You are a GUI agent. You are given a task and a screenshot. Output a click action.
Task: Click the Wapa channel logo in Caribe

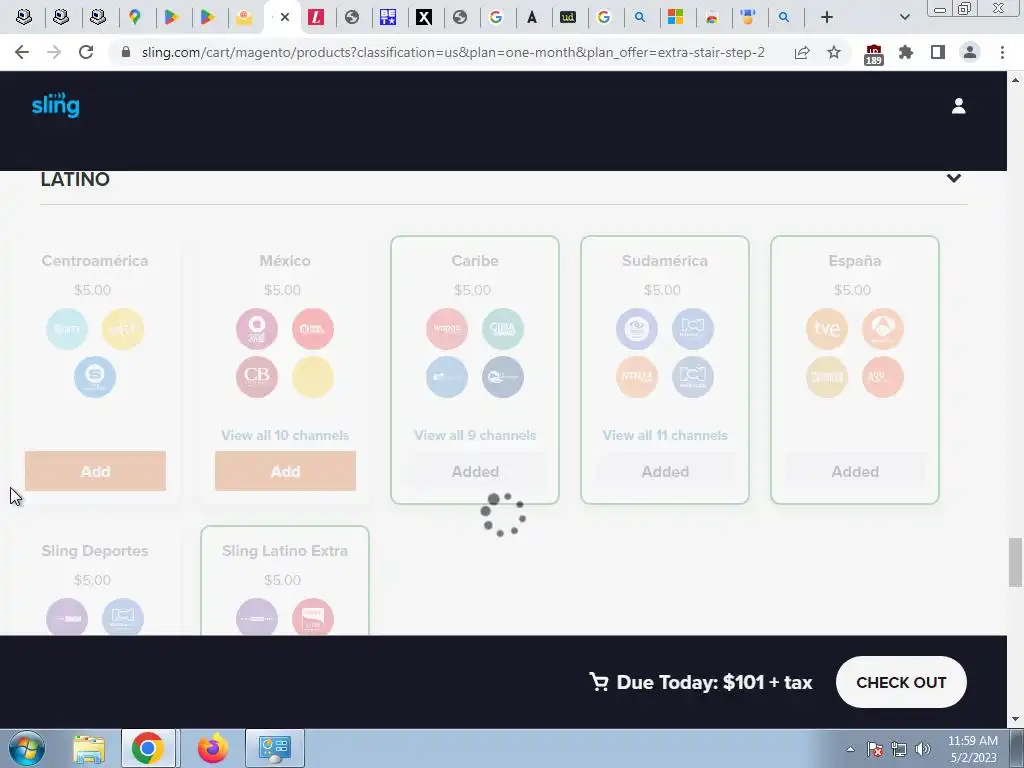pos(447,328)
